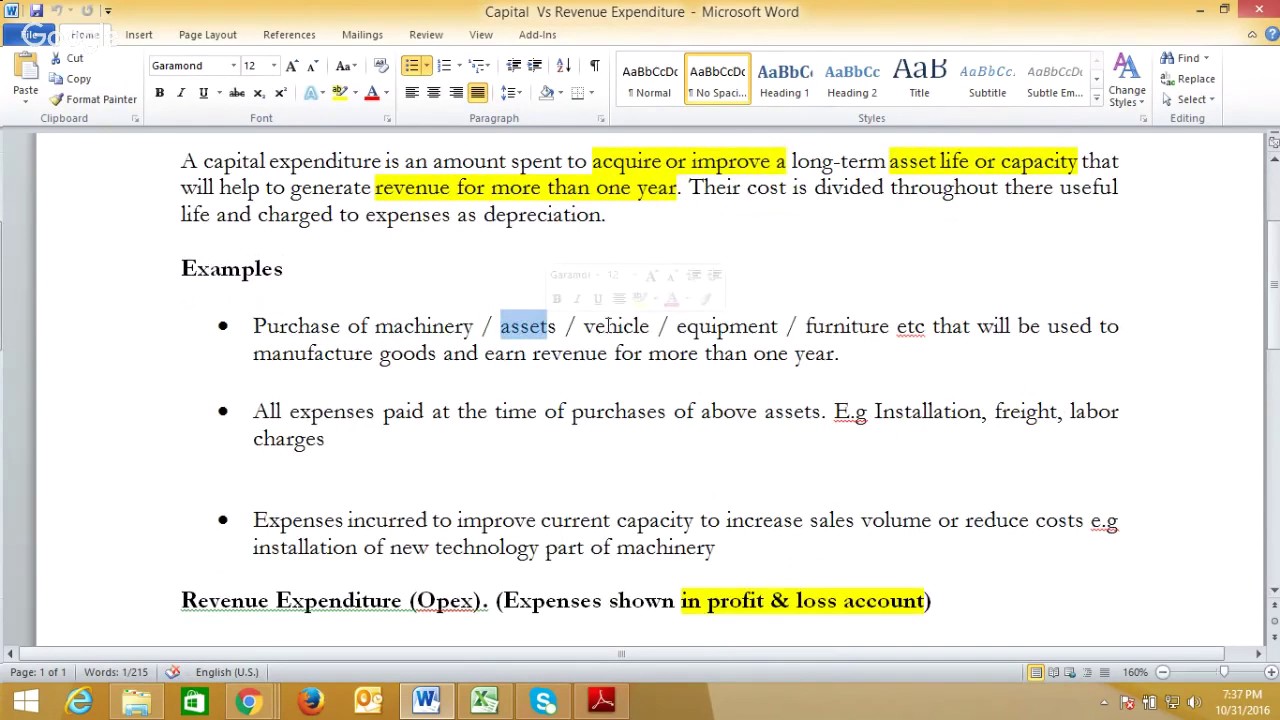
Task: Open the View tab
Action: click(x=481, y=35)
